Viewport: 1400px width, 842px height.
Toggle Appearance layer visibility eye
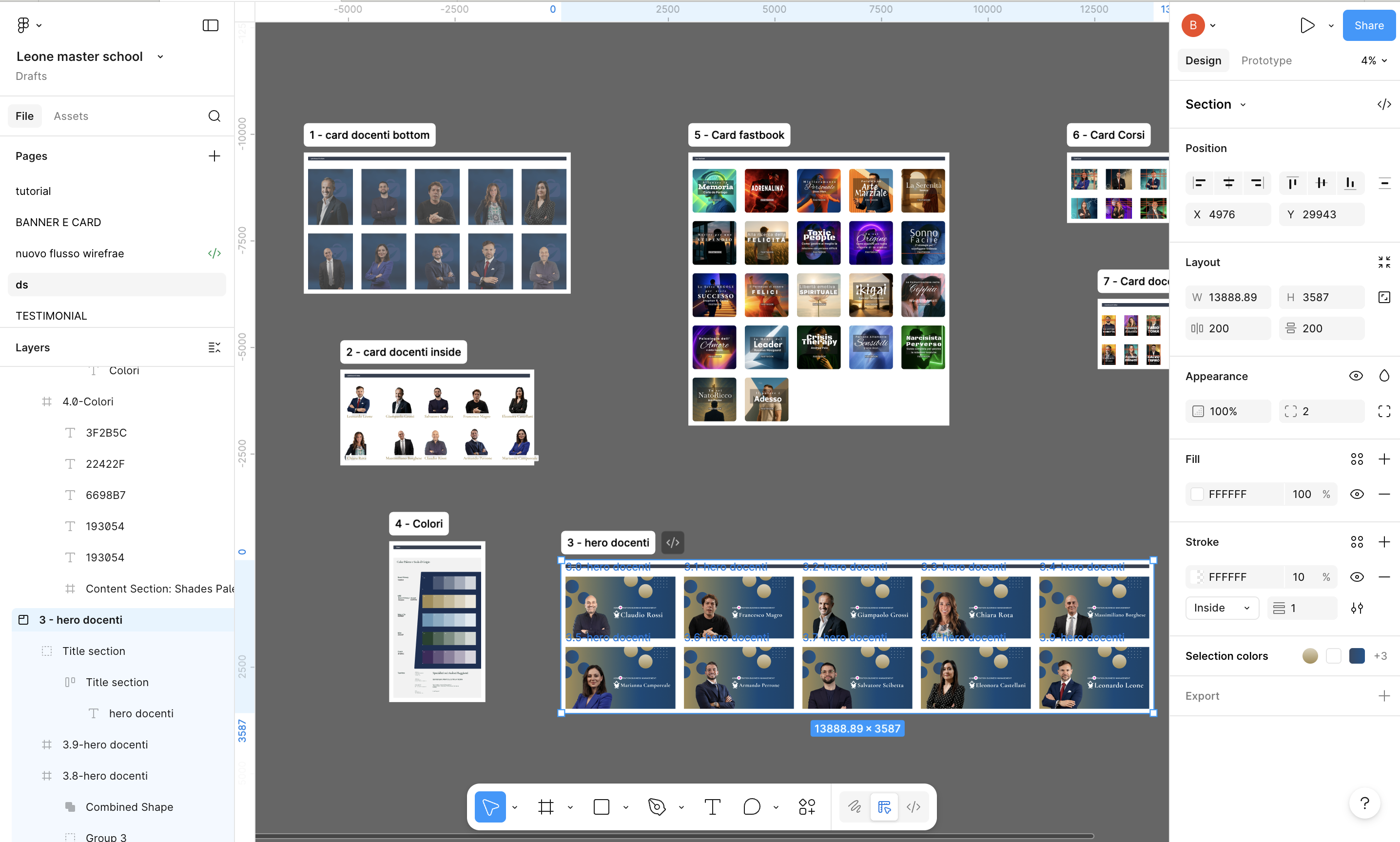click(1356, 376)
